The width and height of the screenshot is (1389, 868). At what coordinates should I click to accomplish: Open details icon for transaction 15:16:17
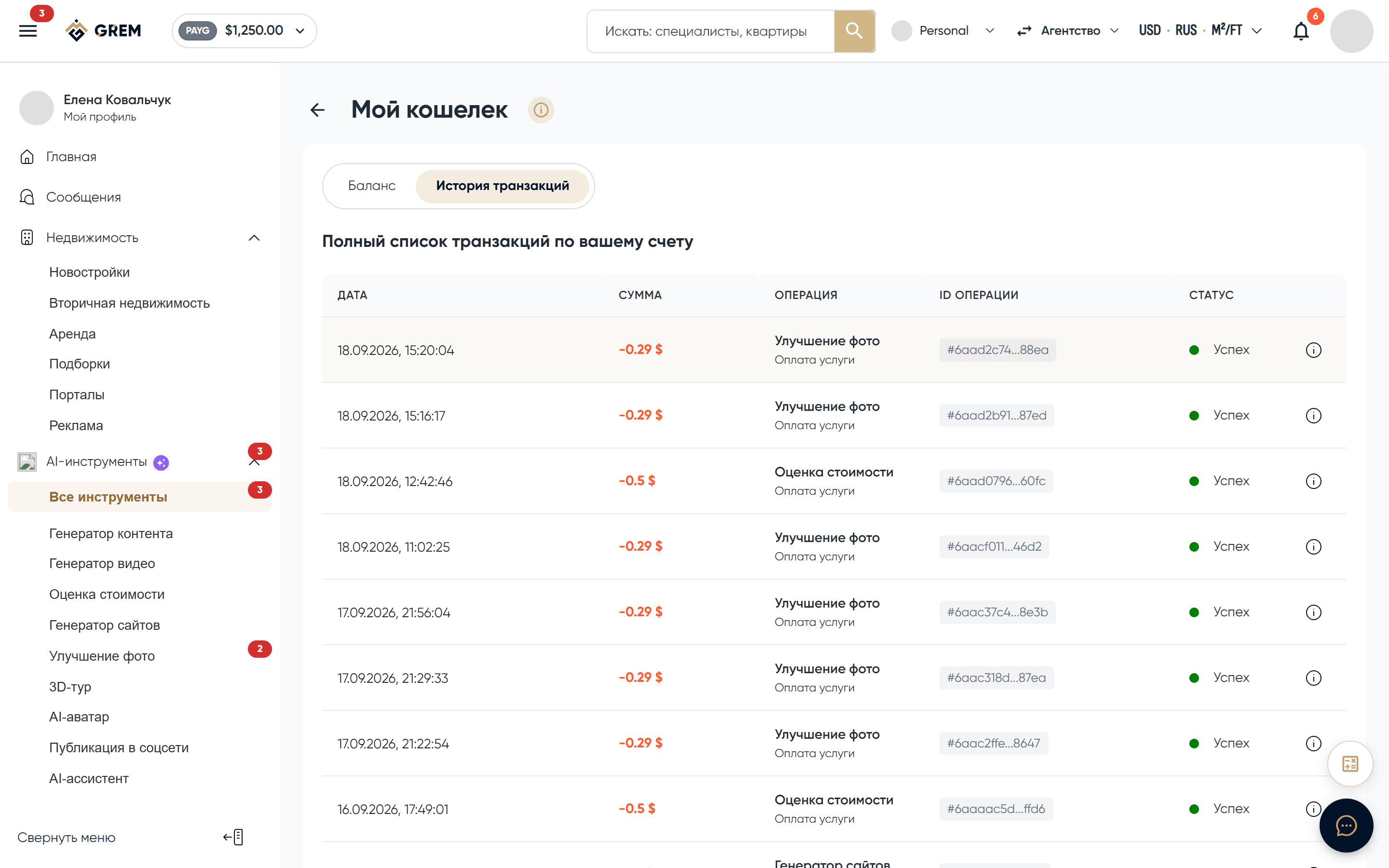(x=1313, y=415)
